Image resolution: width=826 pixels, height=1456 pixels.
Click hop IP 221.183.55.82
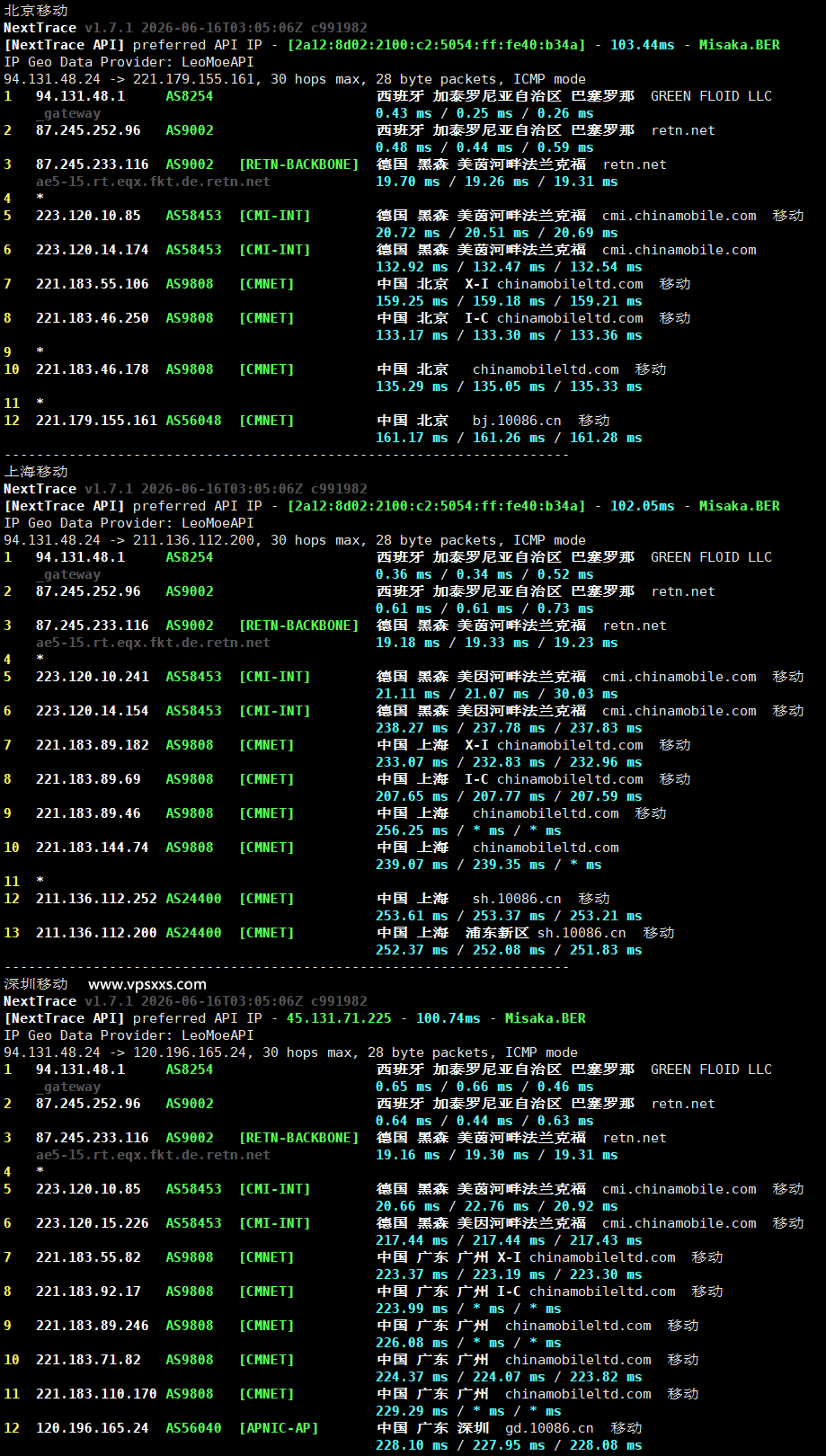click(x=88, y=1257)
